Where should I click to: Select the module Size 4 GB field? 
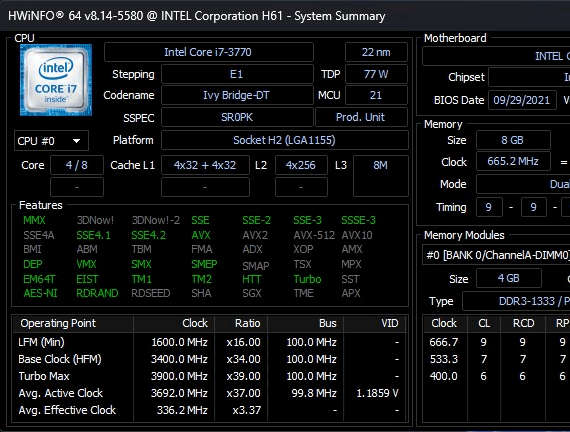(x=509, y=279)
